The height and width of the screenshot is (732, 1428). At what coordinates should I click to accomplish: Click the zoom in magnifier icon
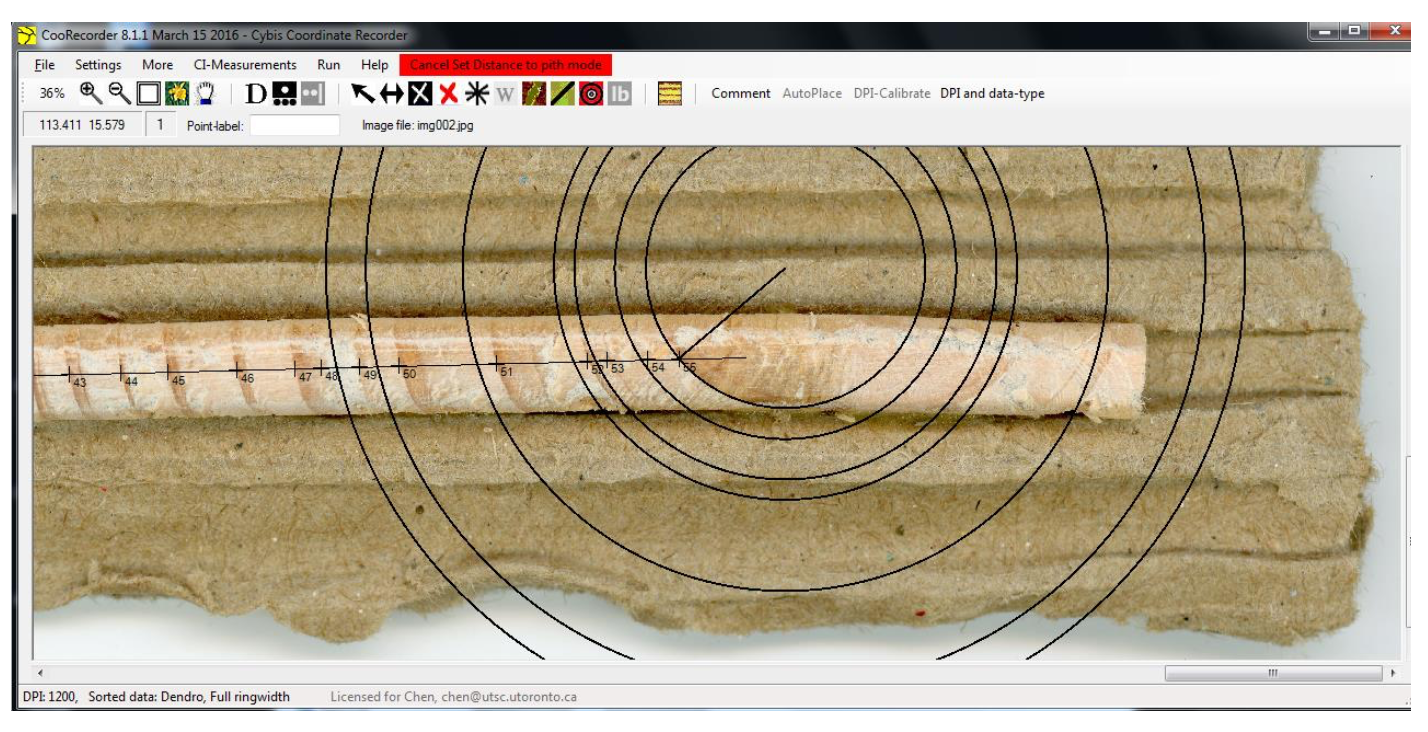(x=92, y=94)
